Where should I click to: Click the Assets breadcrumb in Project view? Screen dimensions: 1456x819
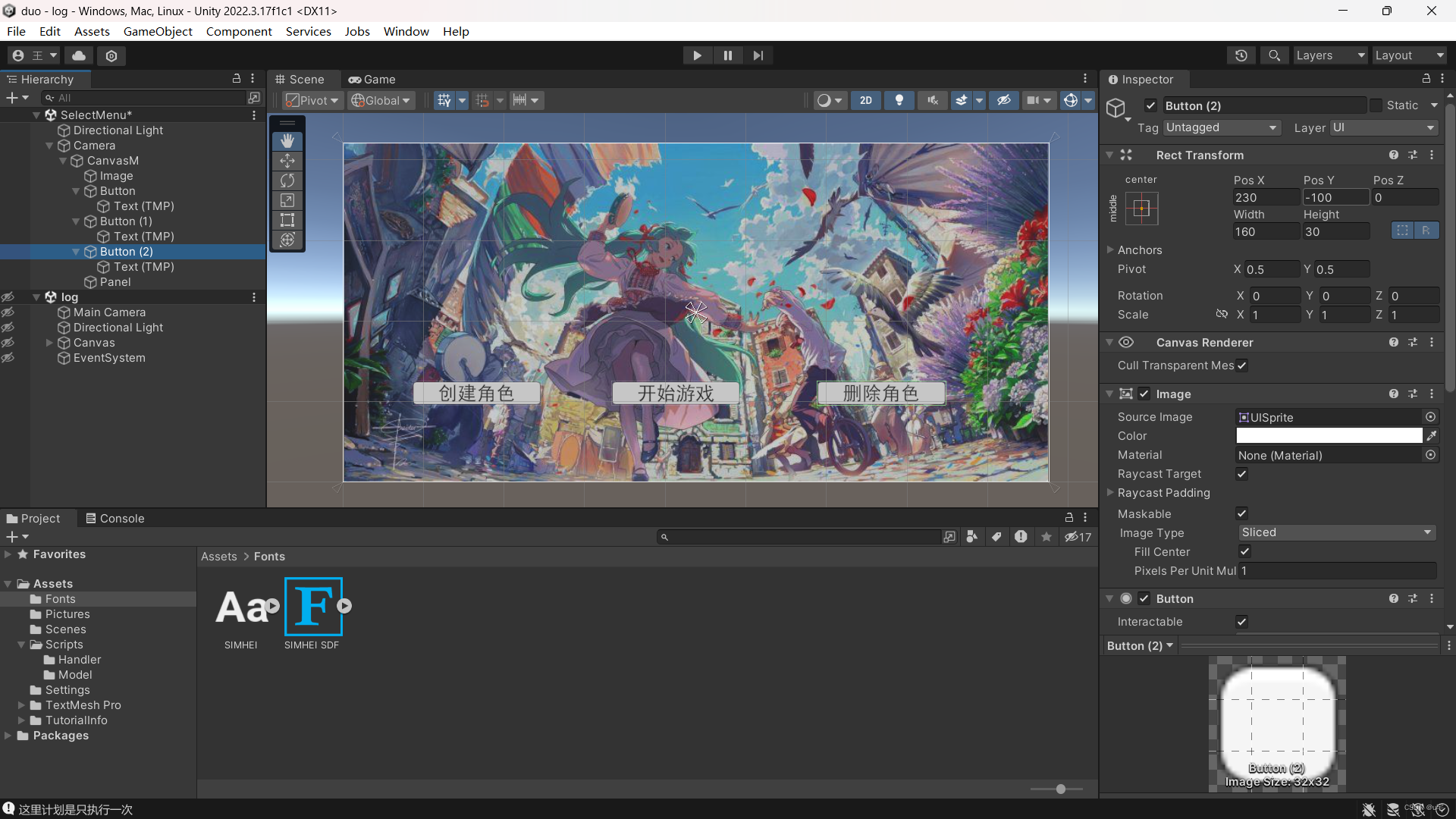click(x=218, y=556)
